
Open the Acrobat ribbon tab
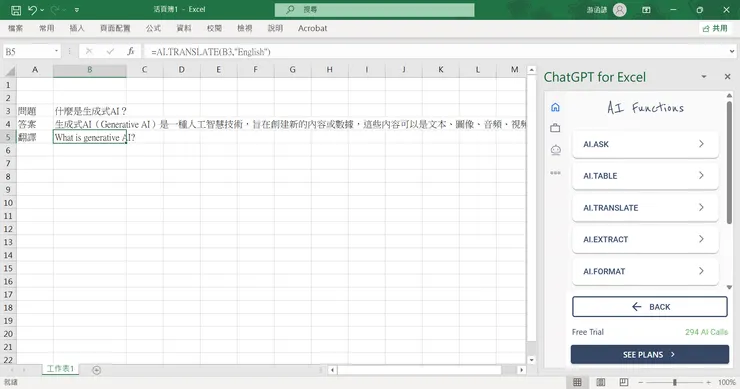pos(312,28)
